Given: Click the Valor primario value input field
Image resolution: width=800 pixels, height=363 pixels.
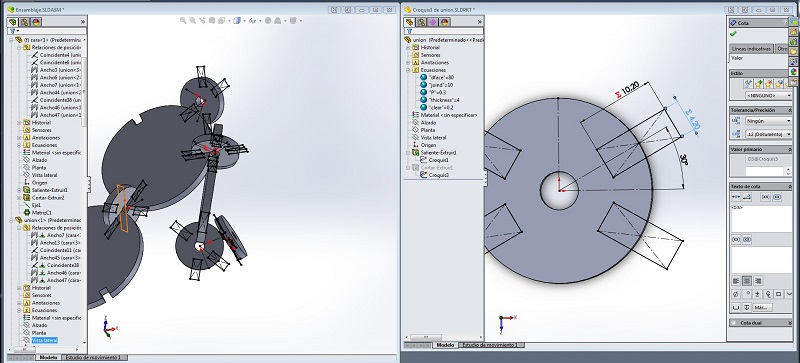Looking at the screenshot, I should pos(764,171).
